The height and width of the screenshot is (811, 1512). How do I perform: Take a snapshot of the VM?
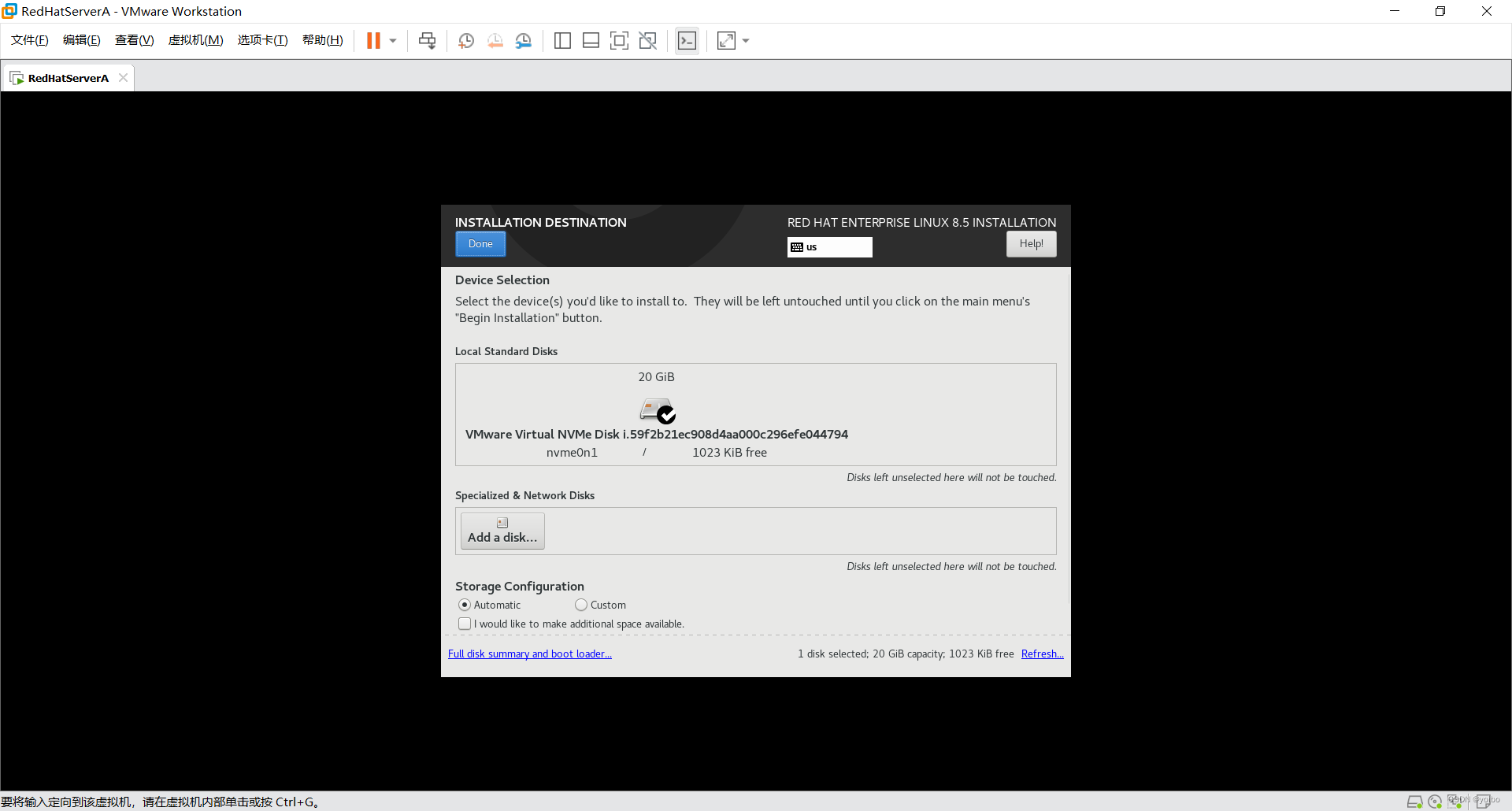(466, 41)
